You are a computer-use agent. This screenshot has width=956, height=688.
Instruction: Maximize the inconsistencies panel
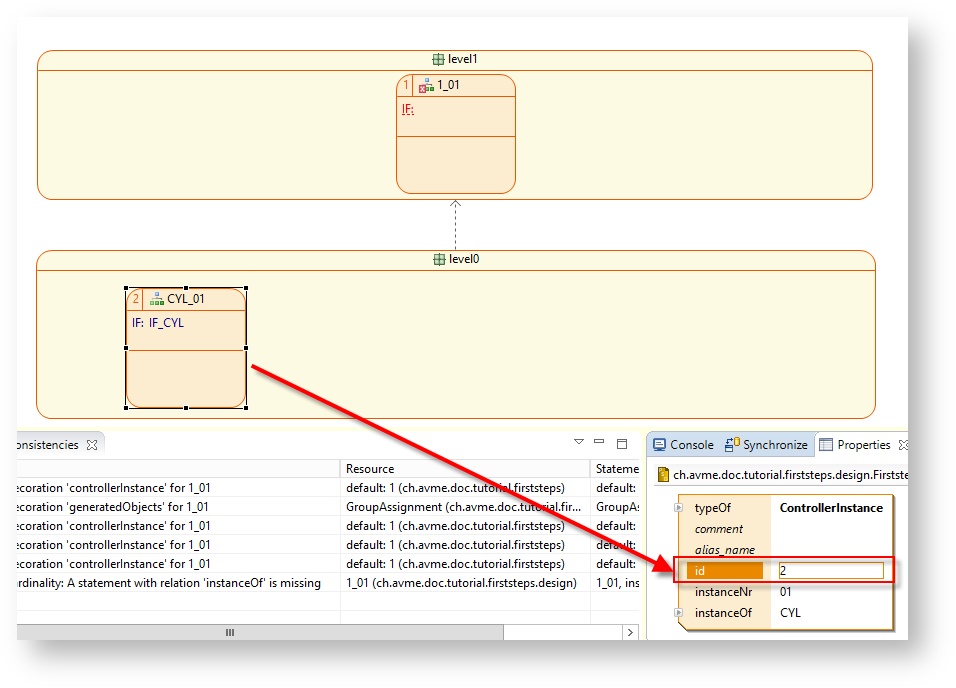coord(622,443)
